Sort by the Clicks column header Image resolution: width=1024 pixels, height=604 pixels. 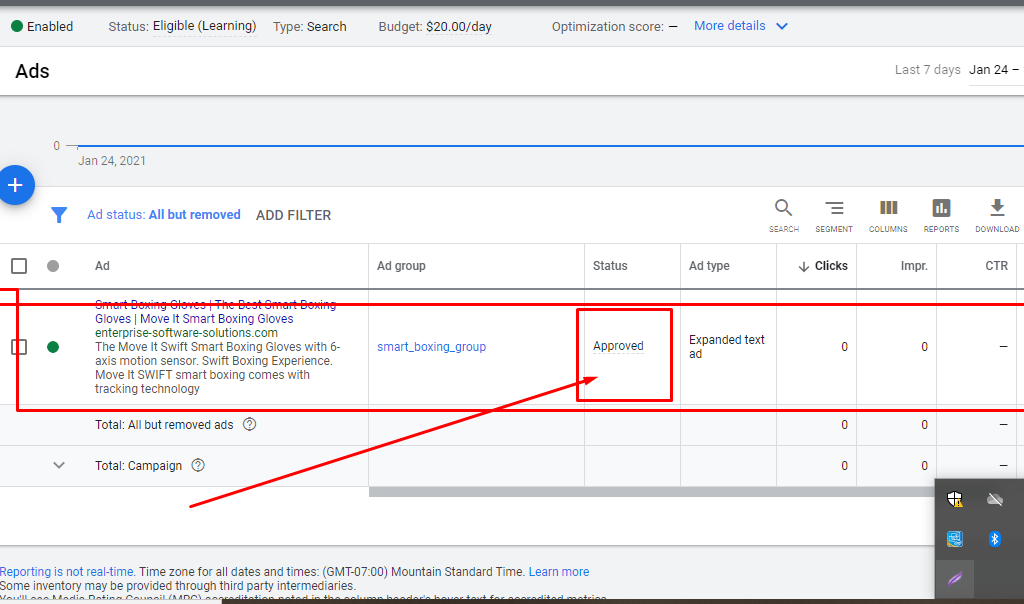(x=823, y=266)
